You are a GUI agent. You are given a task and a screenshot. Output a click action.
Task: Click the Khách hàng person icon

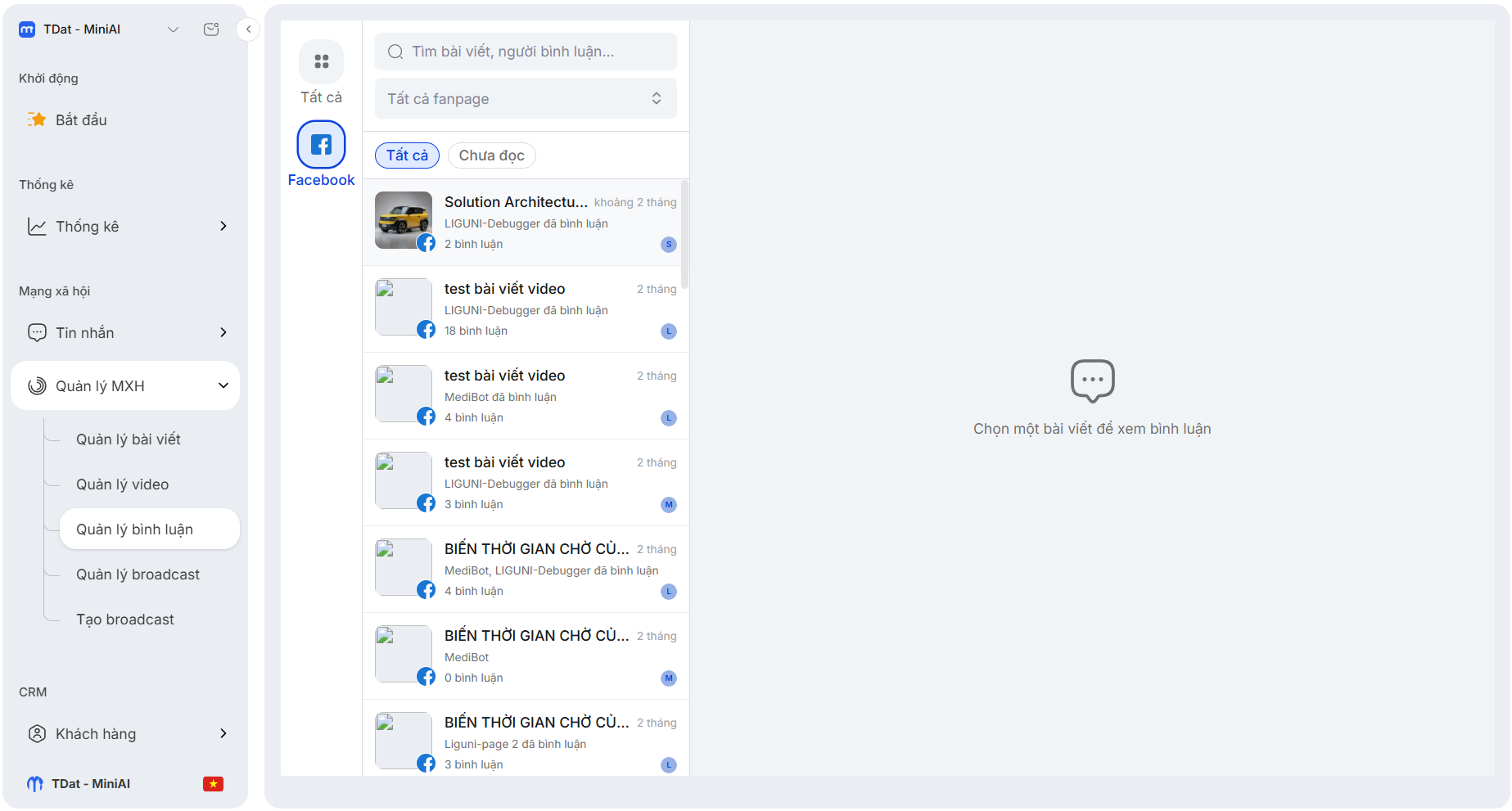[x=37, y=733]
